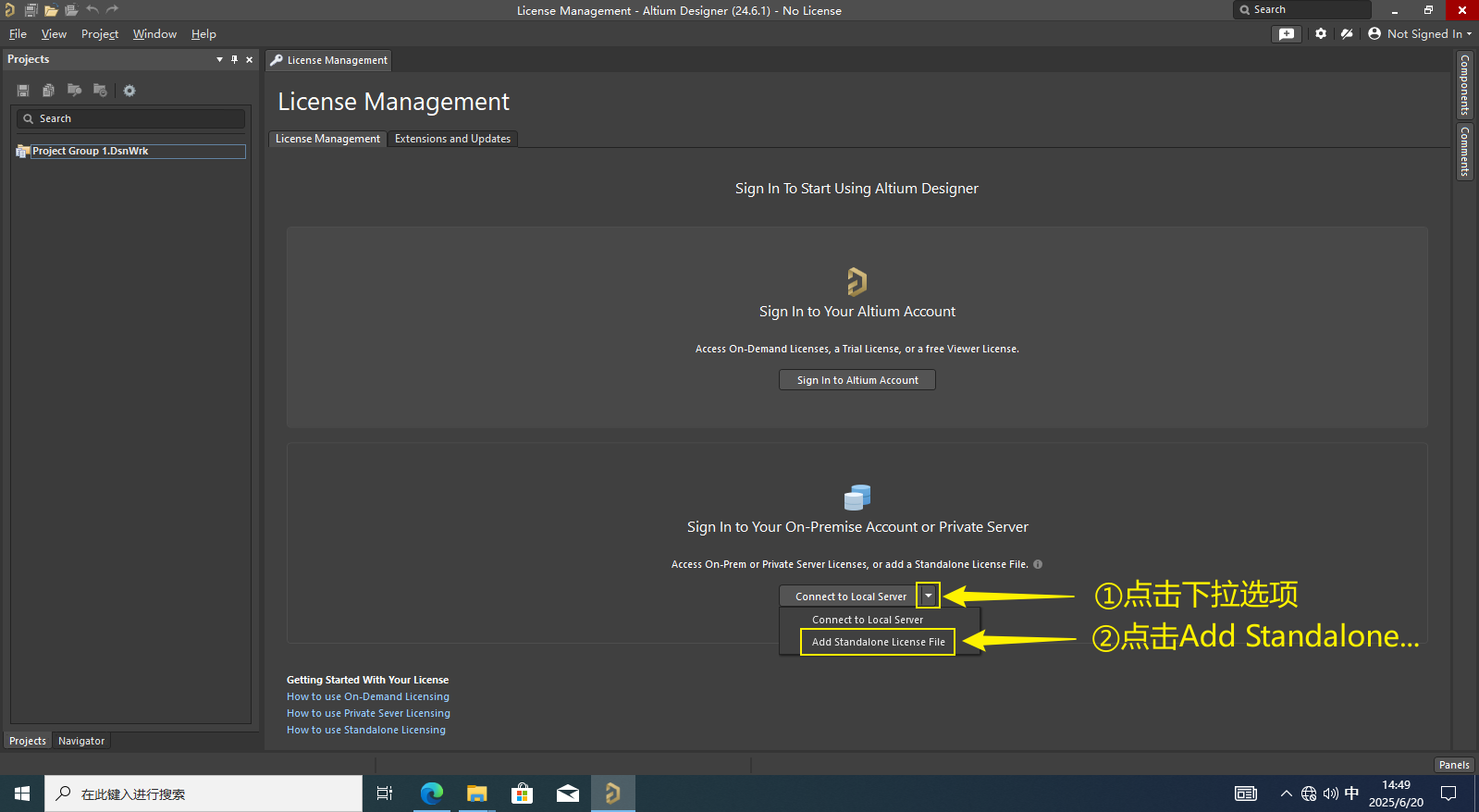Open the Windows notification center

1449,794
